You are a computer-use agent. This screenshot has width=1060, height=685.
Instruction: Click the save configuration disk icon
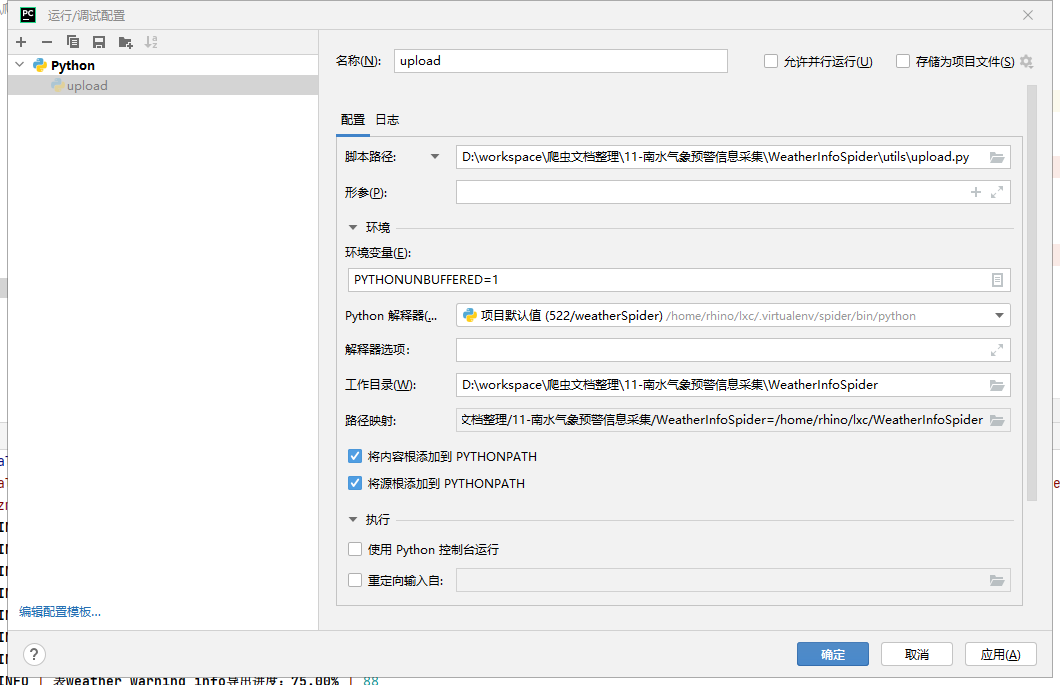pyautogui.click(x=99, y=42)
